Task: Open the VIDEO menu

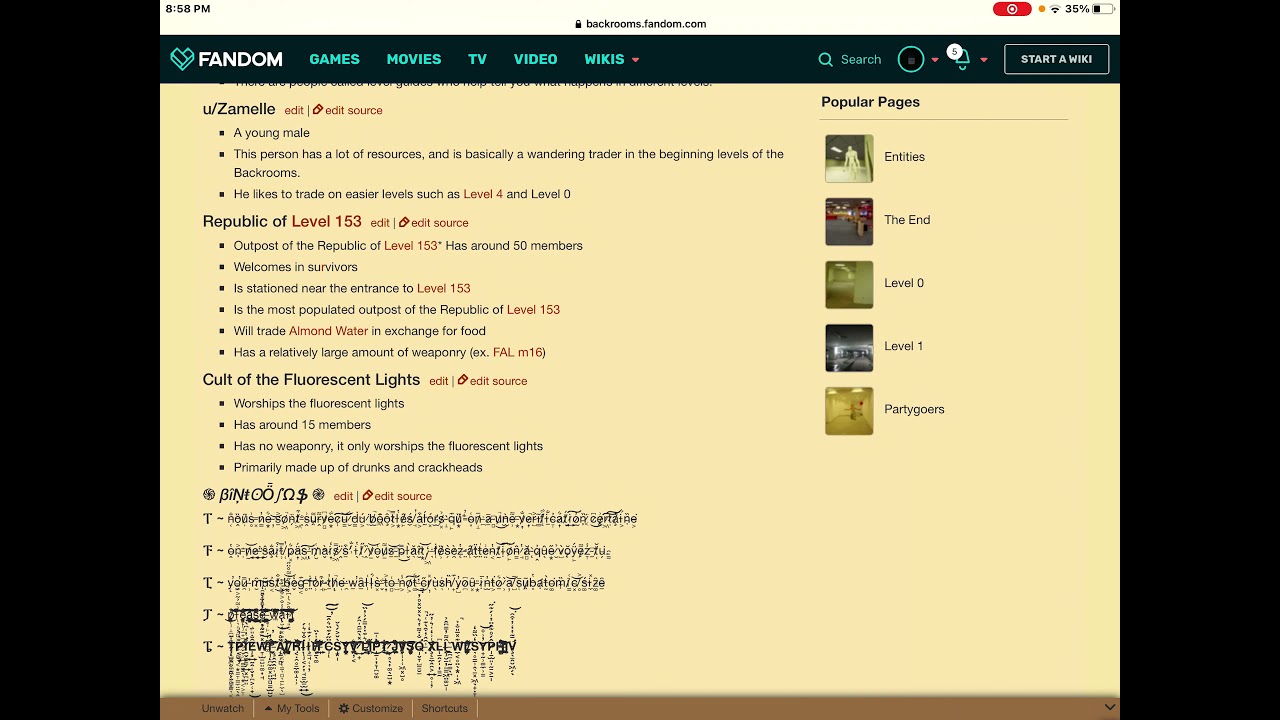Action: tap(535, 59)
